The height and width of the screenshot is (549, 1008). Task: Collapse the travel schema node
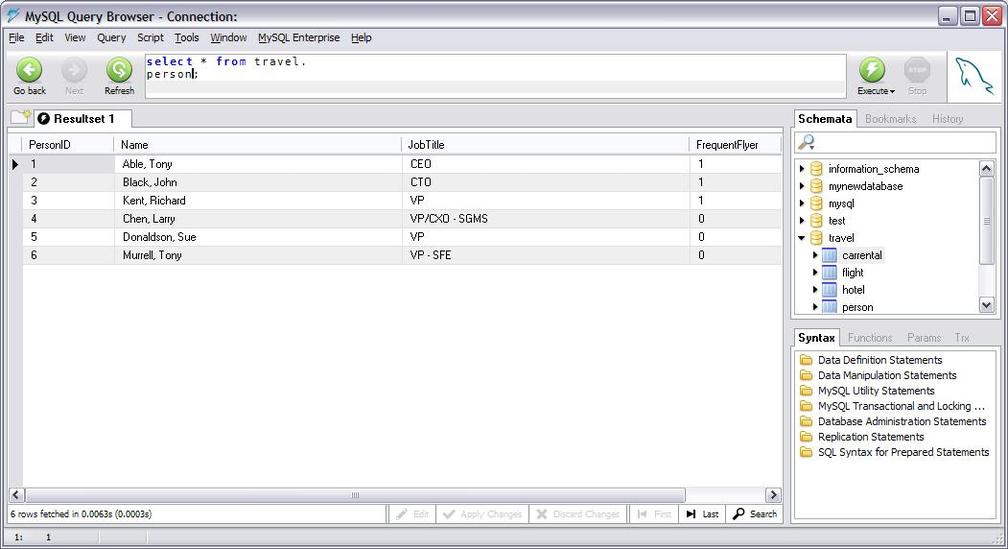802,238
